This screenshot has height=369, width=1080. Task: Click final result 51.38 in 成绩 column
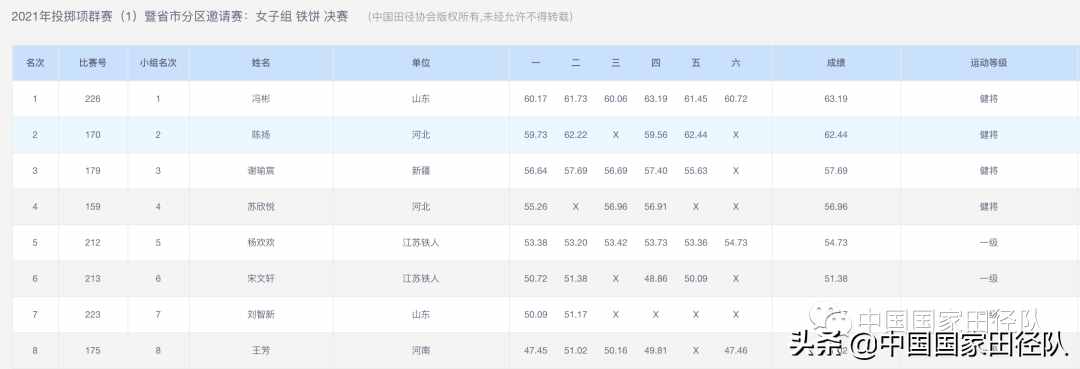point(835,279)
